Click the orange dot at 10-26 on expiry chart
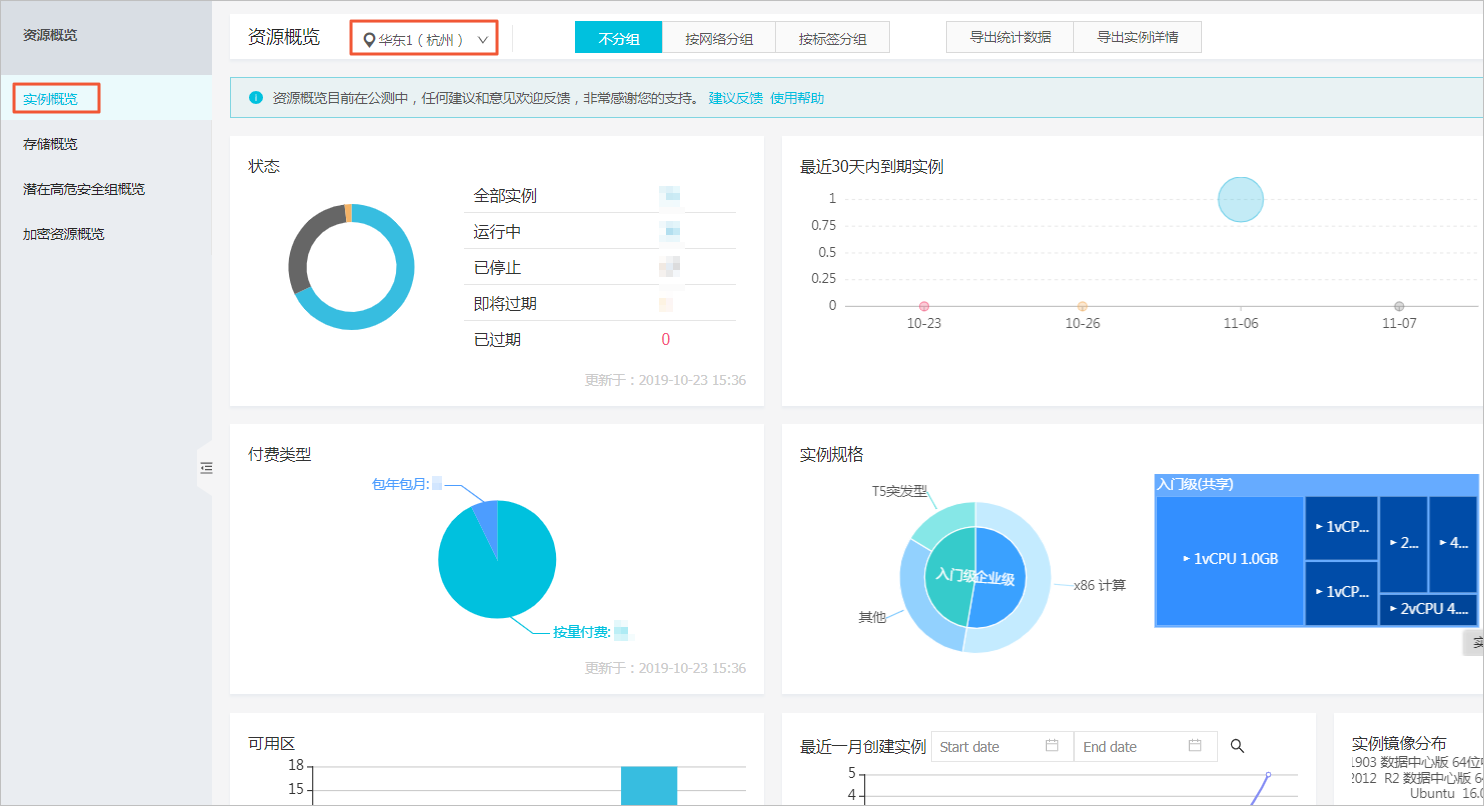Viewport: 1484px width, 806px height. (x=1082, y=306)
